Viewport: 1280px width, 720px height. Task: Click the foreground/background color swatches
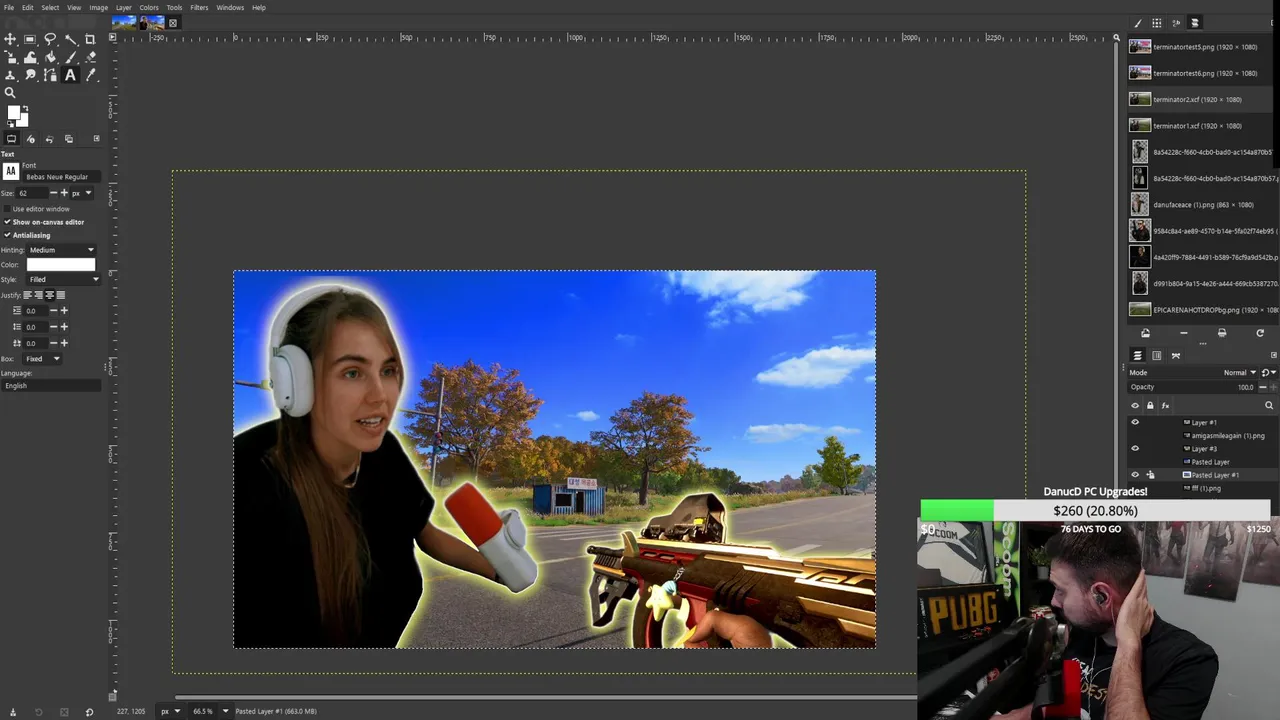click(x=17, y=116)
